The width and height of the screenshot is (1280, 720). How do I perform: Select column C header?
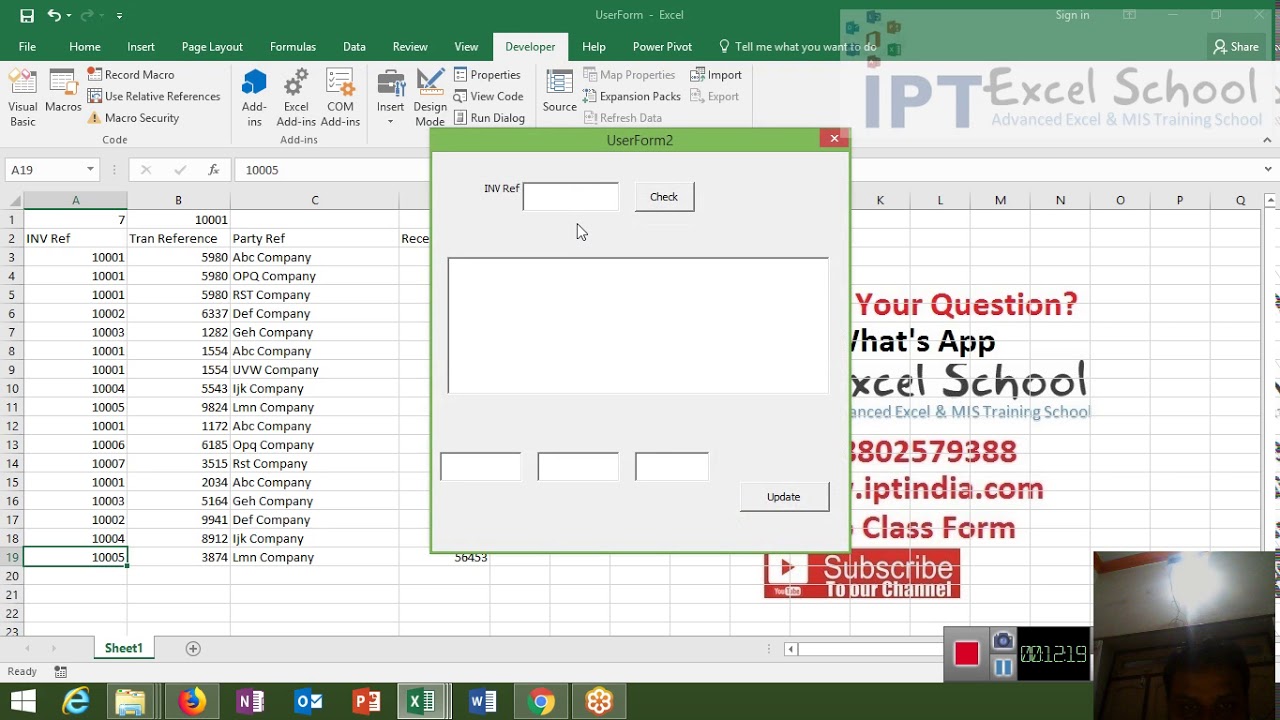click(x=314, y=200)
